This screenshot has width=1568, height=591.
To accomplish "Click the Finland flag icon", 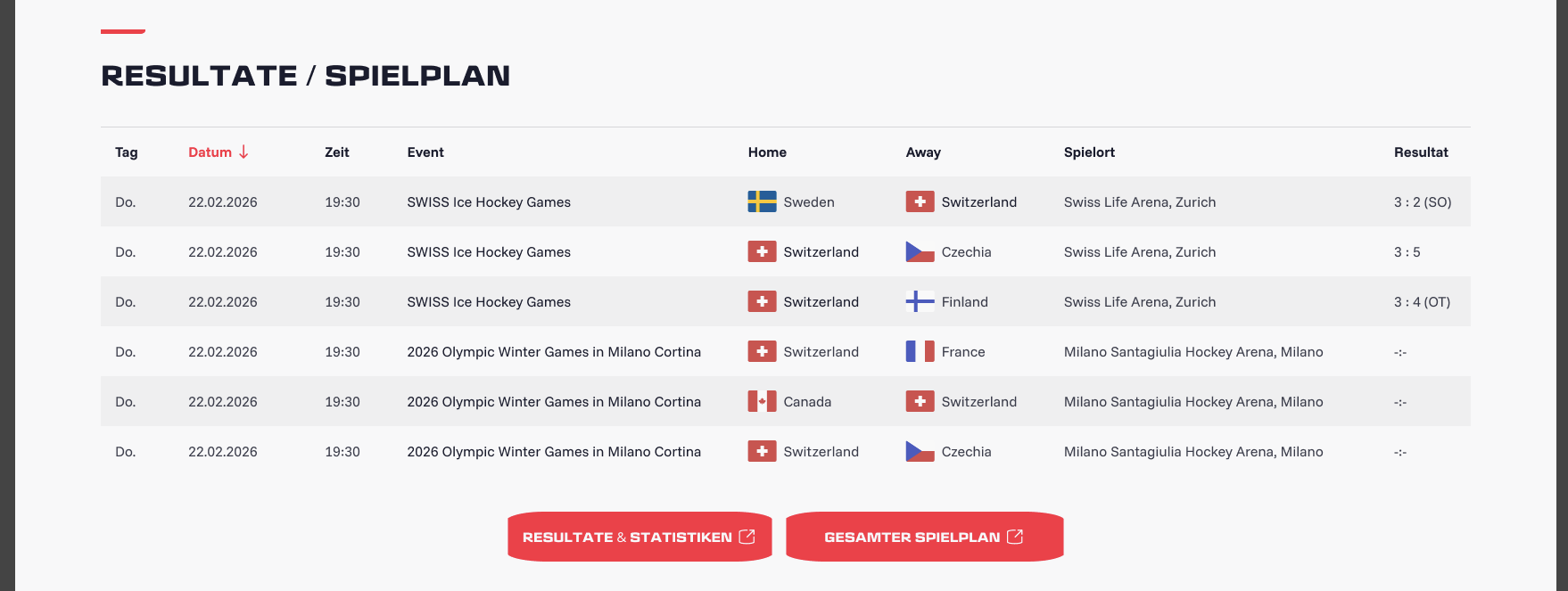I will click(920, 301).
